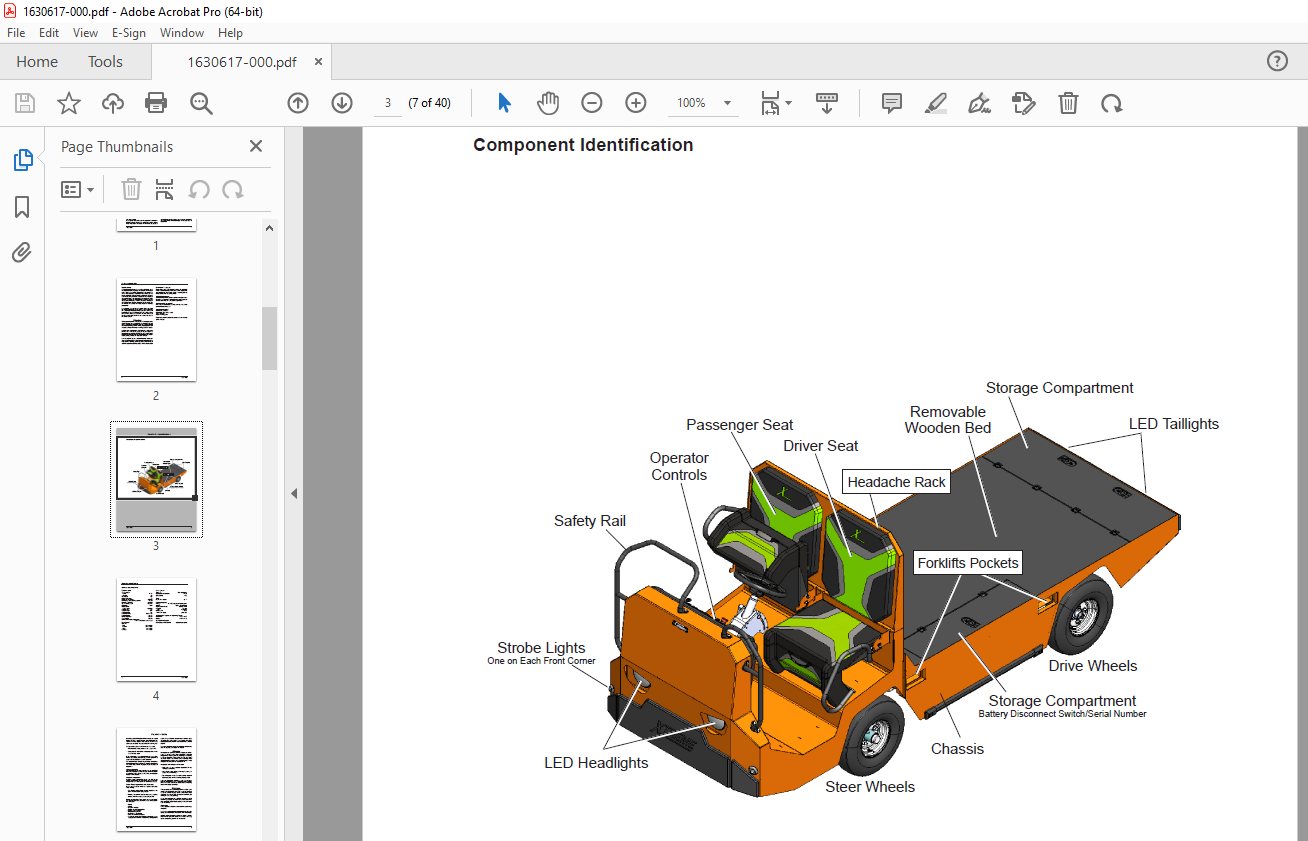The height and width of the screenshot is (841, 1308).
Task: Open fit page options icon
Action: click(776, 103)
